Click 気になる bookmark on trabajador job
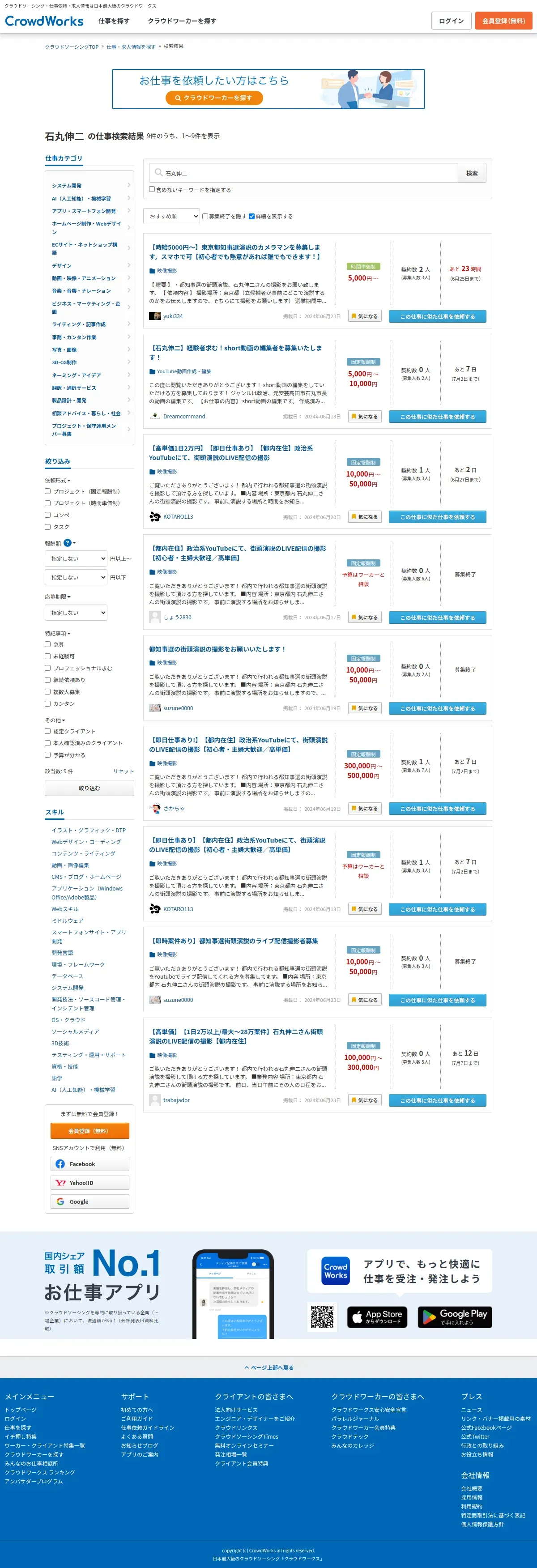The height and width of the screenshot is (1568, 537). (365, 1100)
